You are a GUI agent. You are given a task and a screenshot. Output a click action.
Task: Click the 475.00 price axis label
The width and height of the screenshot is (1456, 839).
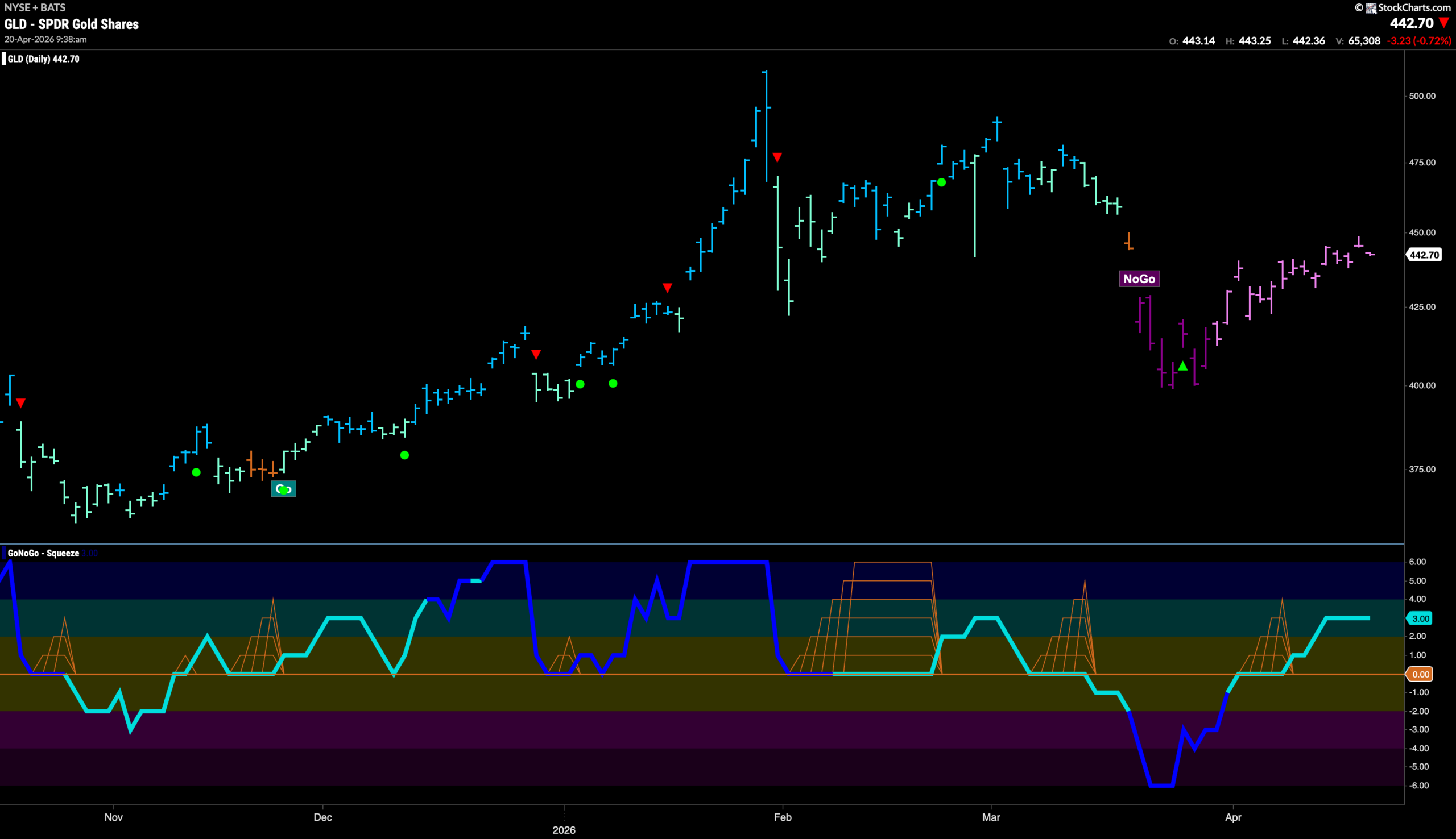click(1422, 163)
